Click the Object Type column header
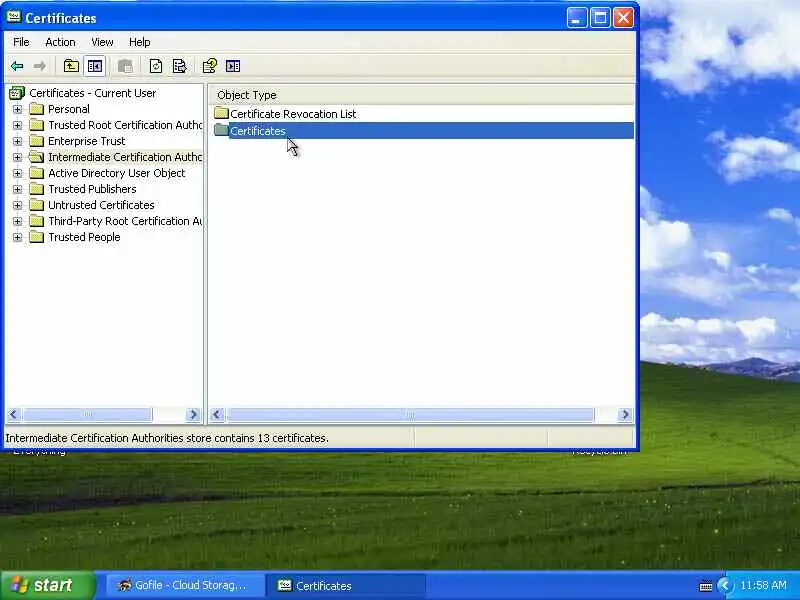This screenshot has height=600, width=800. (x=421, y=95)
